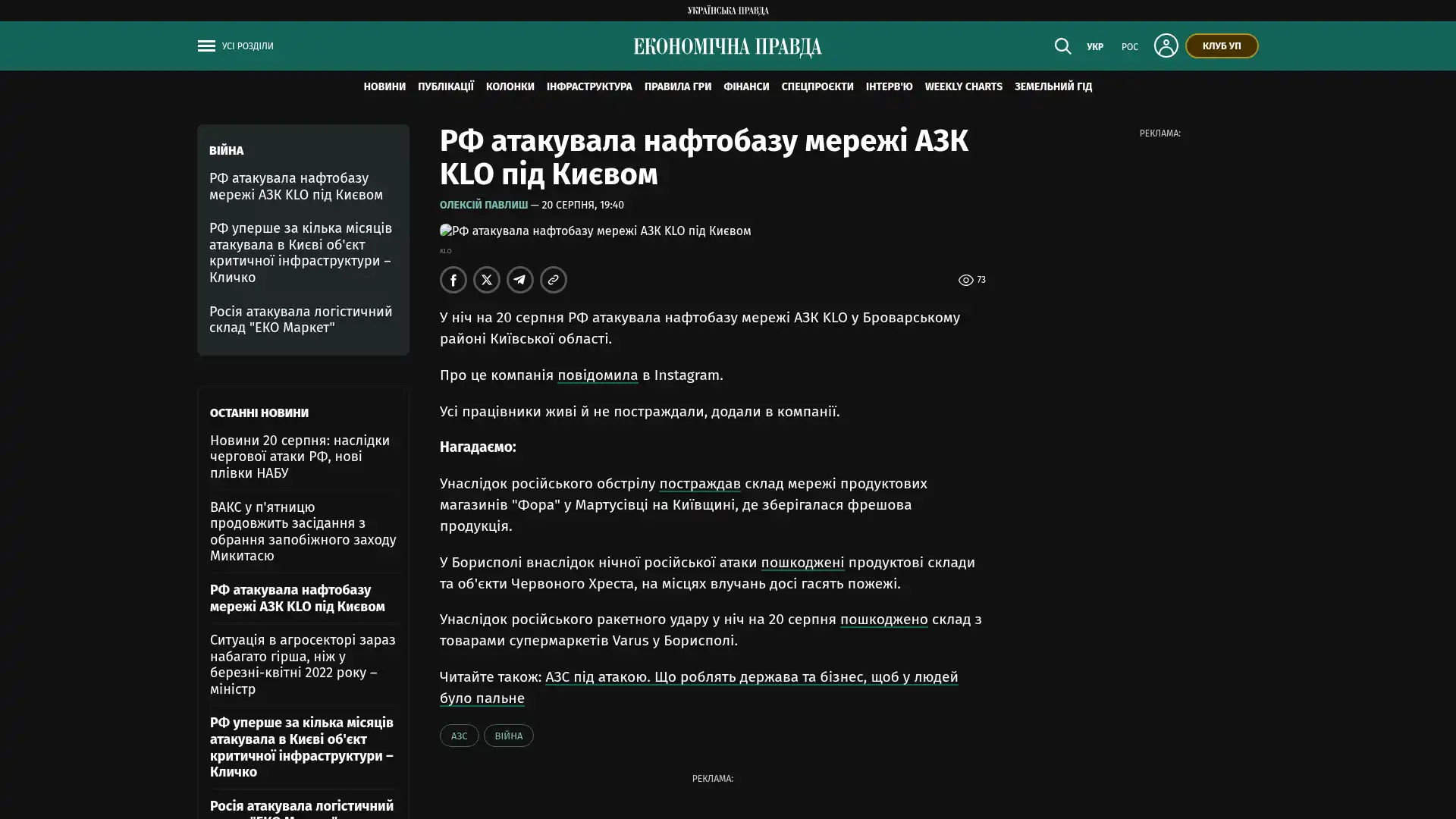1456x819 pixels.
Task: Copy the article link icon
Action: 554,280
